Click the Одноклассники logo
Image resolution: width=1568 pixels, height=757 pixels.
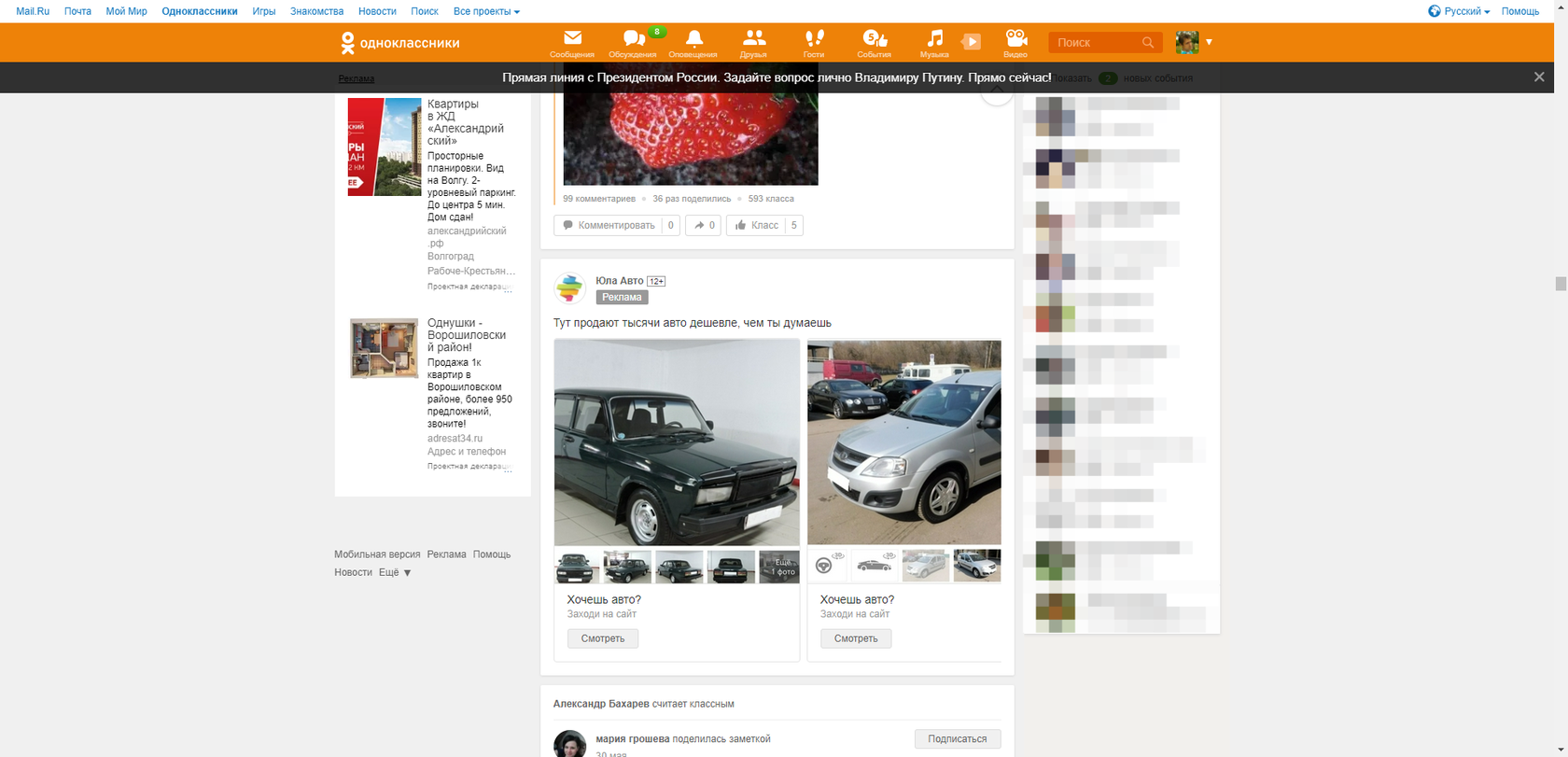coord(399,43)
